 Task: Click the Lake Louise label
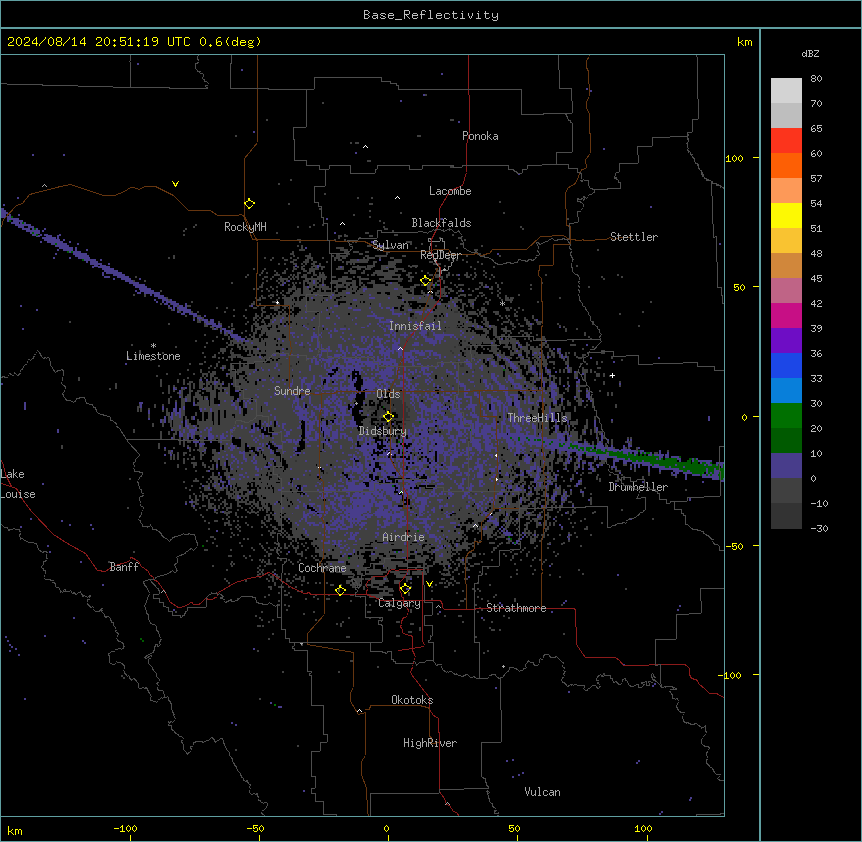pos(18,484)
